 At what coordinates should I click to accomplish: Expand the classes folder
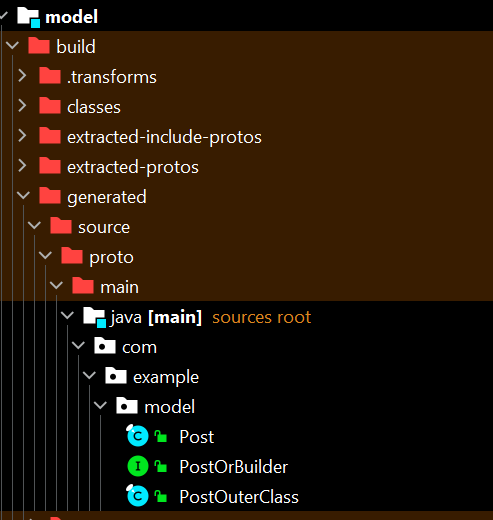(x=22, y=106)
